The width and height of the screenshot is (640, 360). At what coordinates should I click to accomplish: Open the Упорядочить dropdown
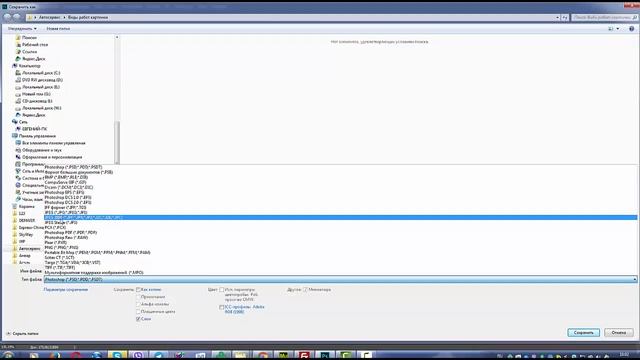click(x=22, y=29)
